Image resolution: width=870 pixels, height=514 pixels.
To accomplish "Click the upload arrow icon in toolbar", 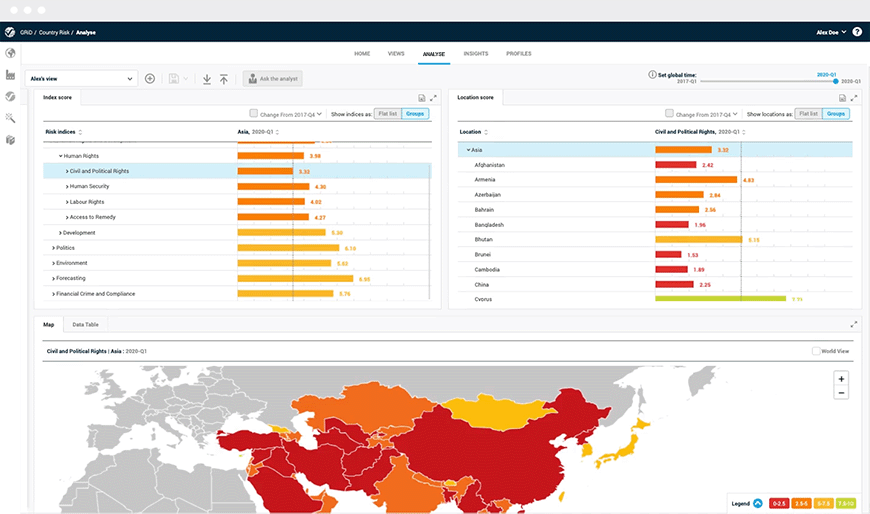I will 223,78.
